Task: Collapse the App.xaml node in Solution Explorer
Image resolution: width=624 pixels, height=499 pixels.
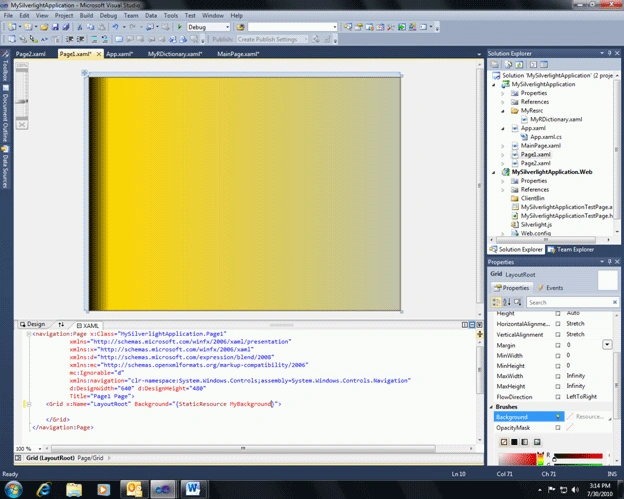Action: [x=503, y=128]
